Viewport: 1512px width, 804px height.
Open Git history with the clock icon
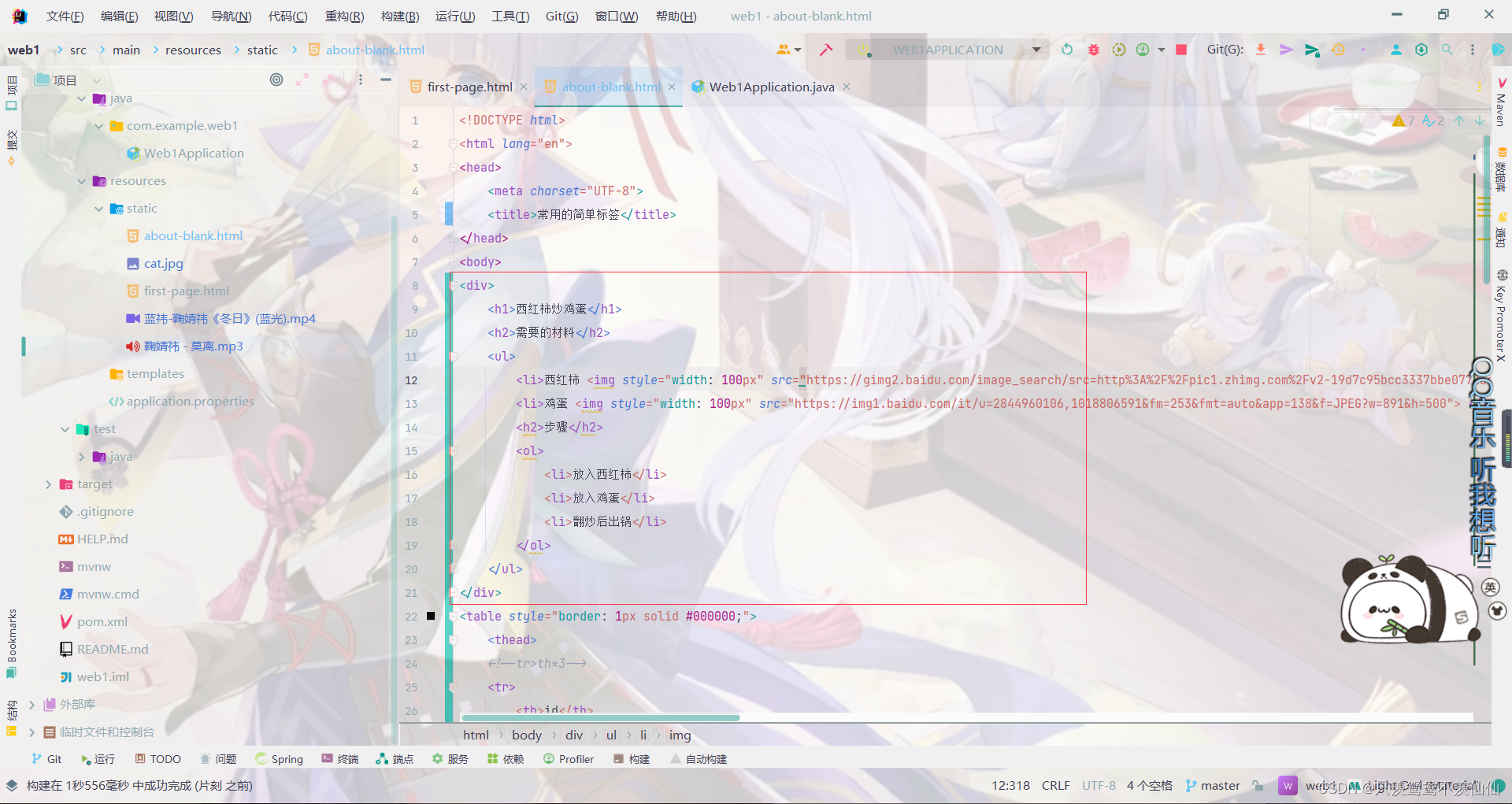click(1338, 50)
